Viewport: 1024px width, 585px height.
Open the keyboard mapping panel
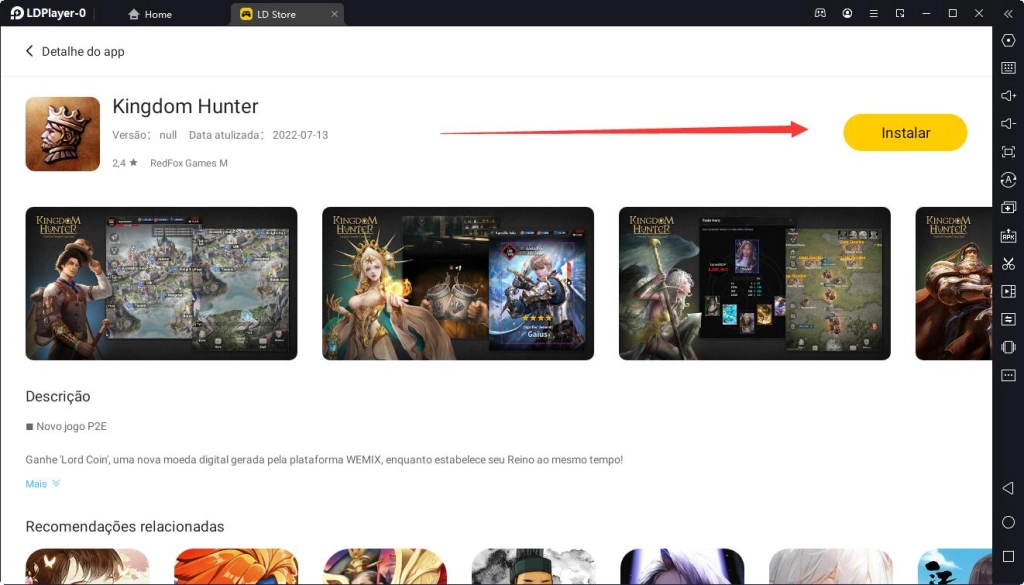(x=1008, y=69)
